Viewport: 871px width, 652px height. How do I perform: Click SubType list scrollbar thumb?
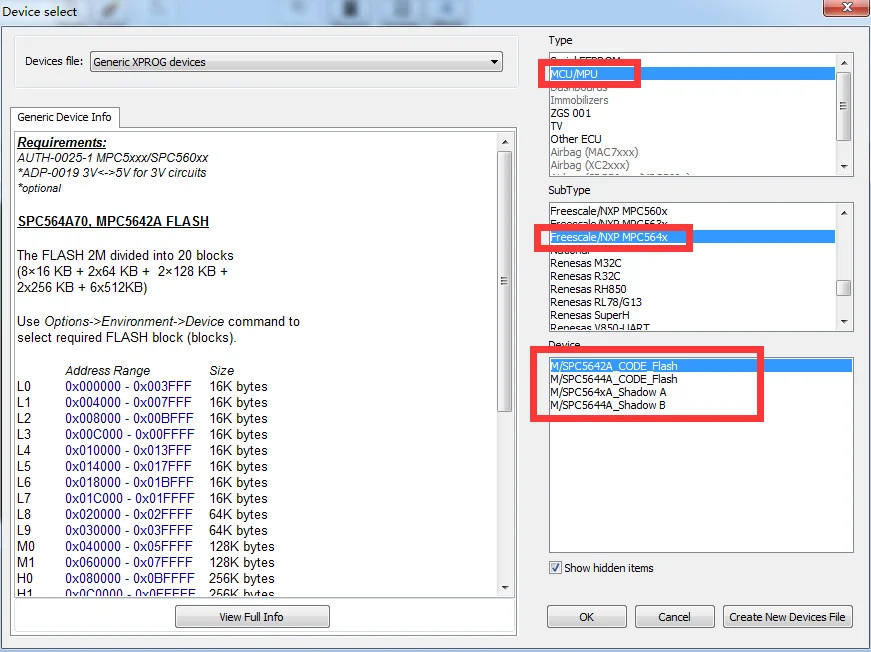844,288
